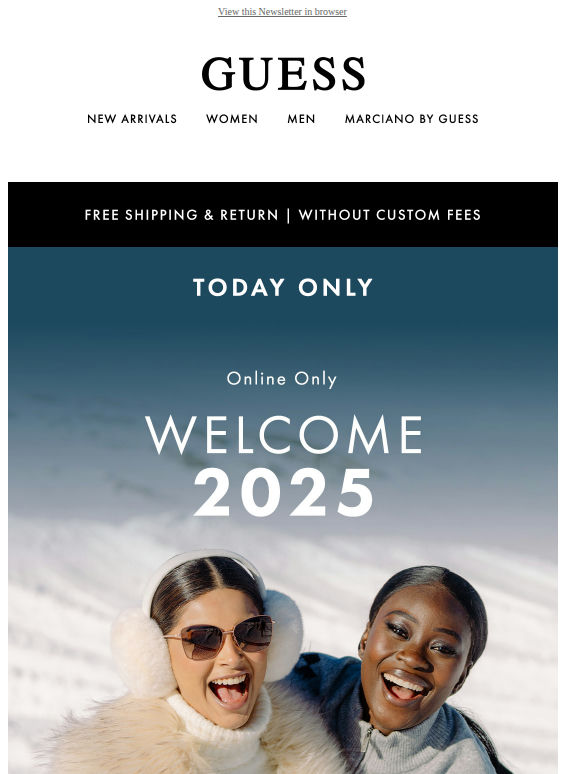Viewport: 580px width, 774px height.
Task: Click the TODAY ONLY heading
Action: tap(283, 287)
